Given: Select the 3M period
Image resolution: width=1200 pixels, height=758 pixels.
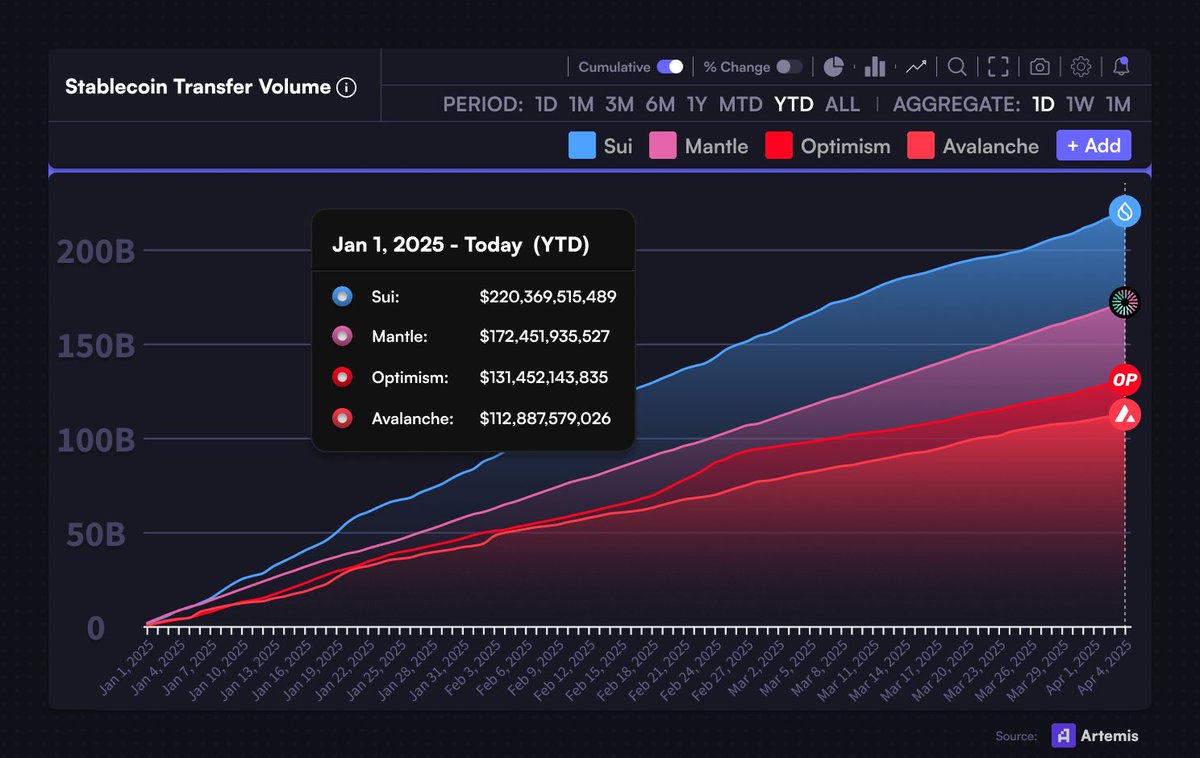Looking at the screenshot, I should pyautogui.click(x=620, y=104).
